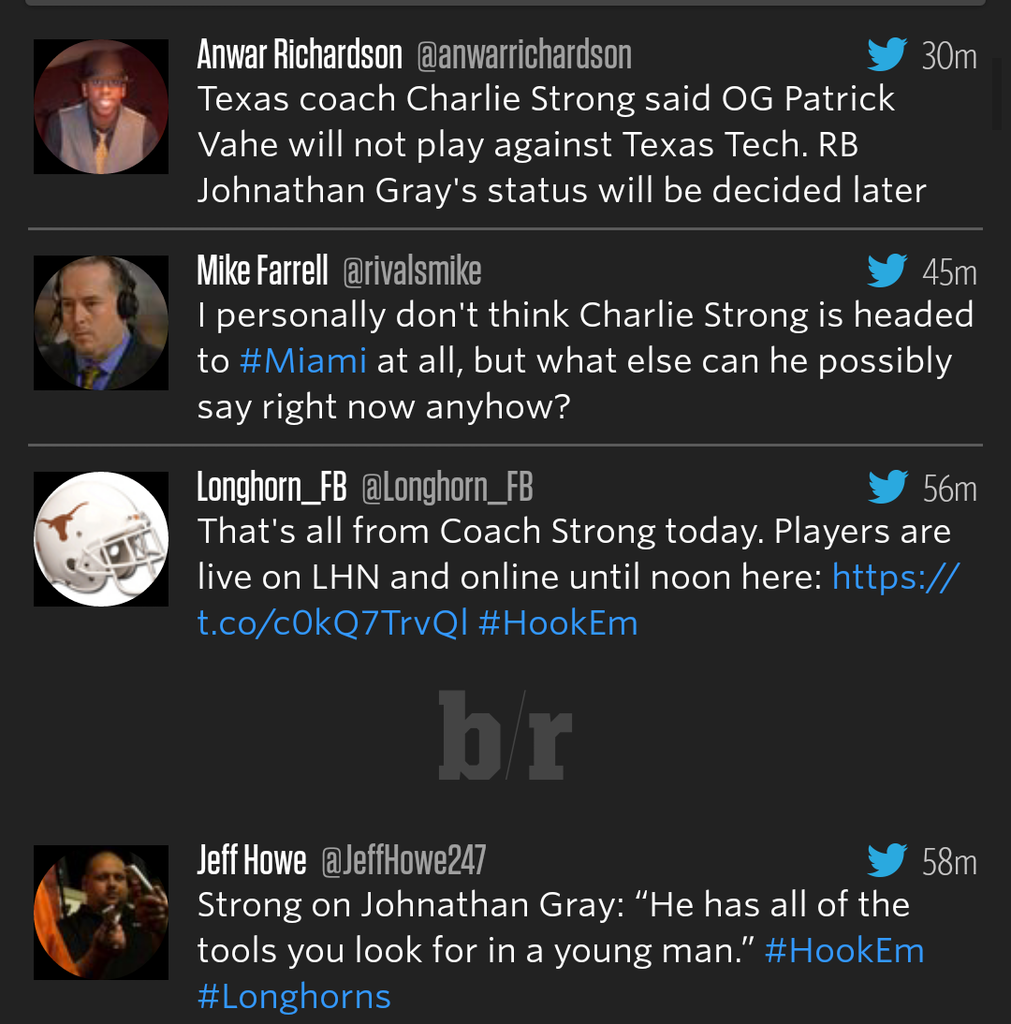
Task: Open the @anwarrichardson handle
Action: pos(523,55)
